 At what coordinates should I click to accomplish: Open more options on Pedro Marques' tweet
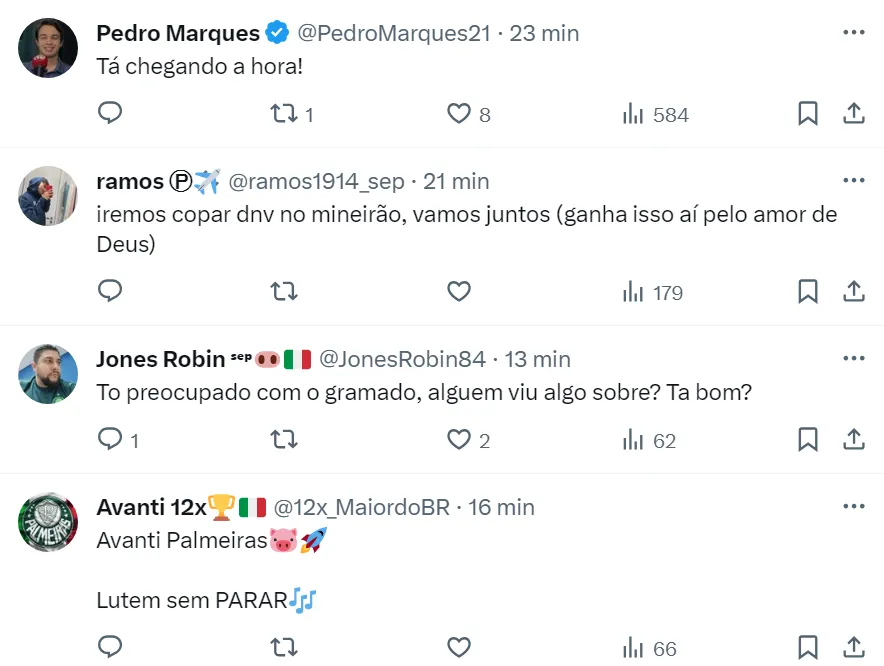853,33
